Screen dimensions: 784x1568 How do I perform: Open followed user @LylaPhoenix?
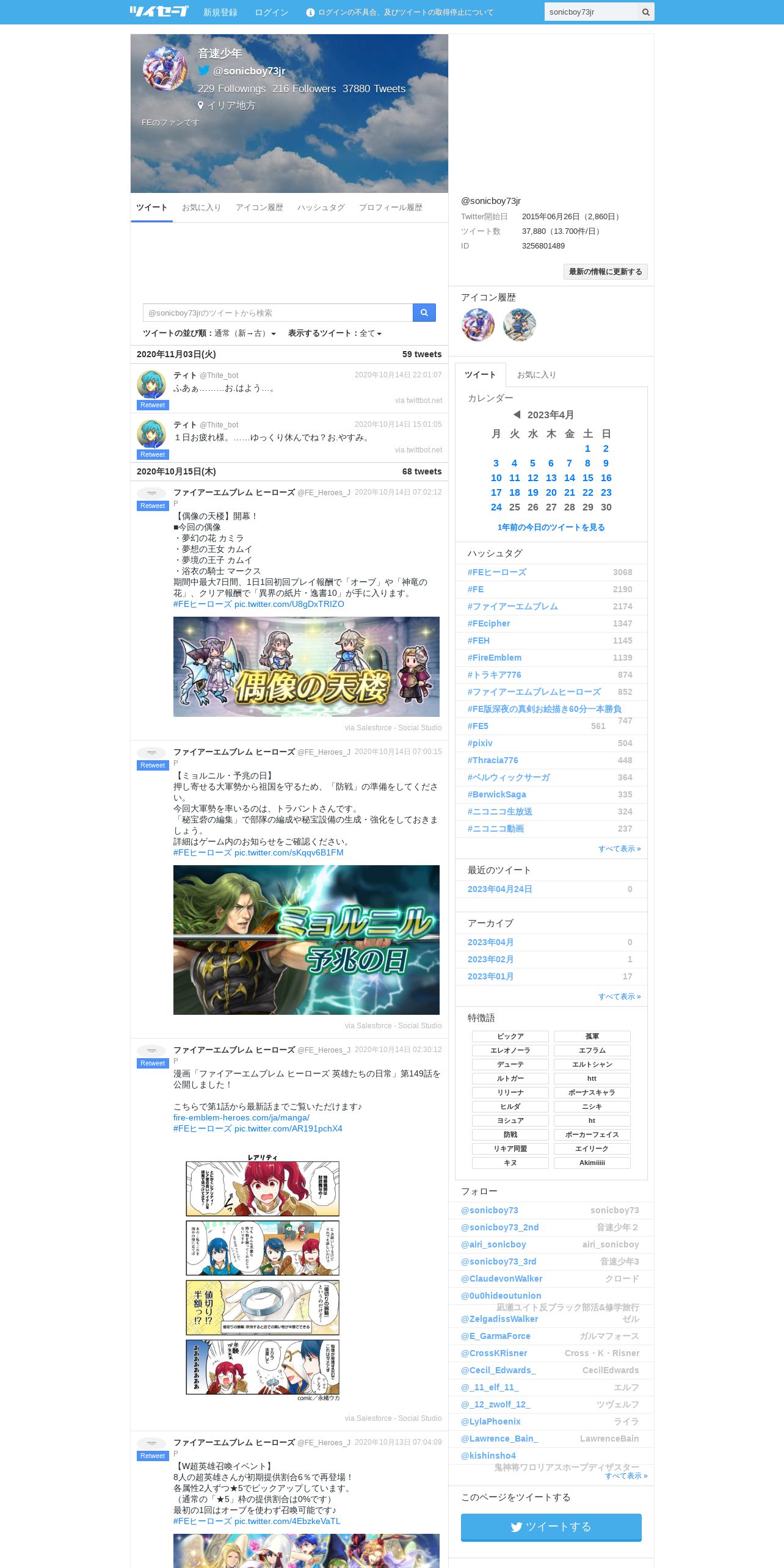click(491, 1421)
